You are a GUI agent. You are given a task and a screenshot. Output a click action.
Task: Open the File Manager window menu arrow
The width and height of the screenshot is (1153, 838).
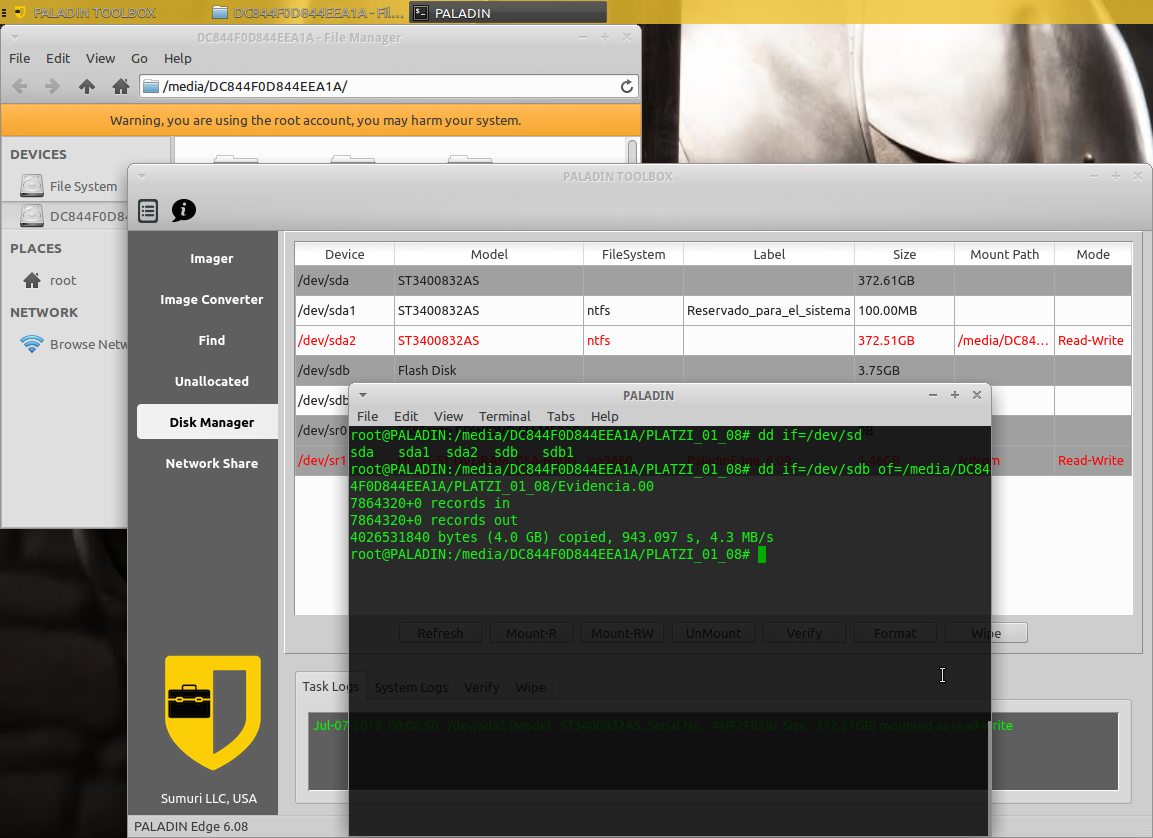pyautogui.click(x=15, y=37)
